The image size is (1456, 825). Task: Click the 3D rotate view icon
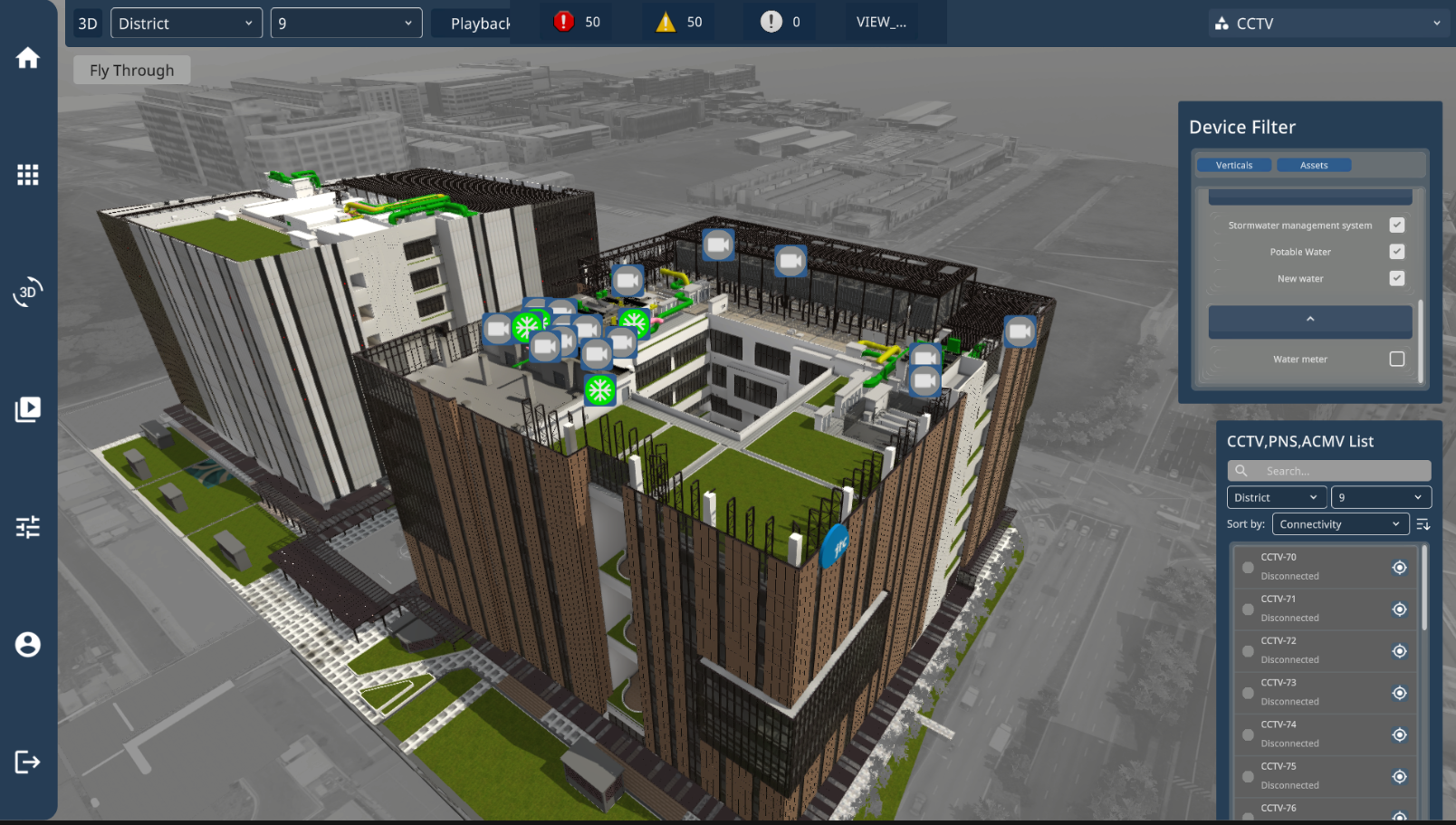(x=28, y=292)
